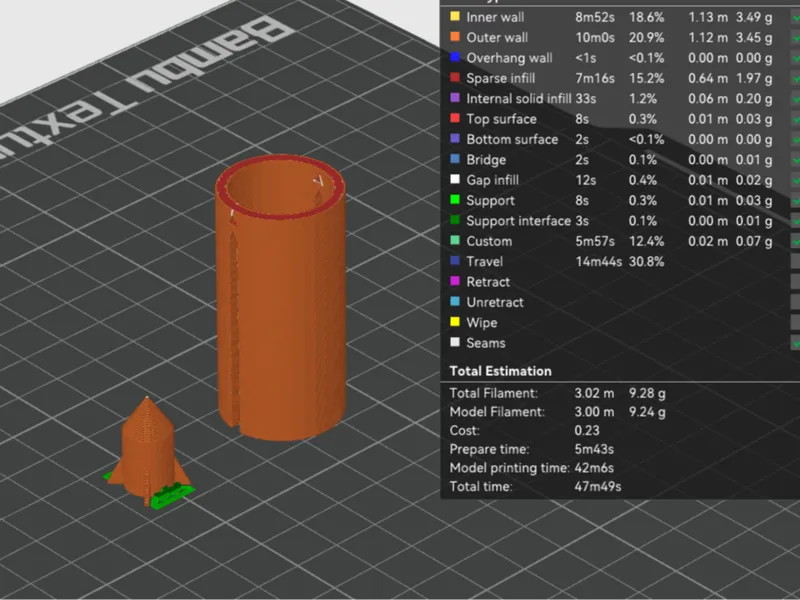The height and width of the screenshot is (600, 800).
Task: Select the small rocket model on the plate
Action: (147, 449)
